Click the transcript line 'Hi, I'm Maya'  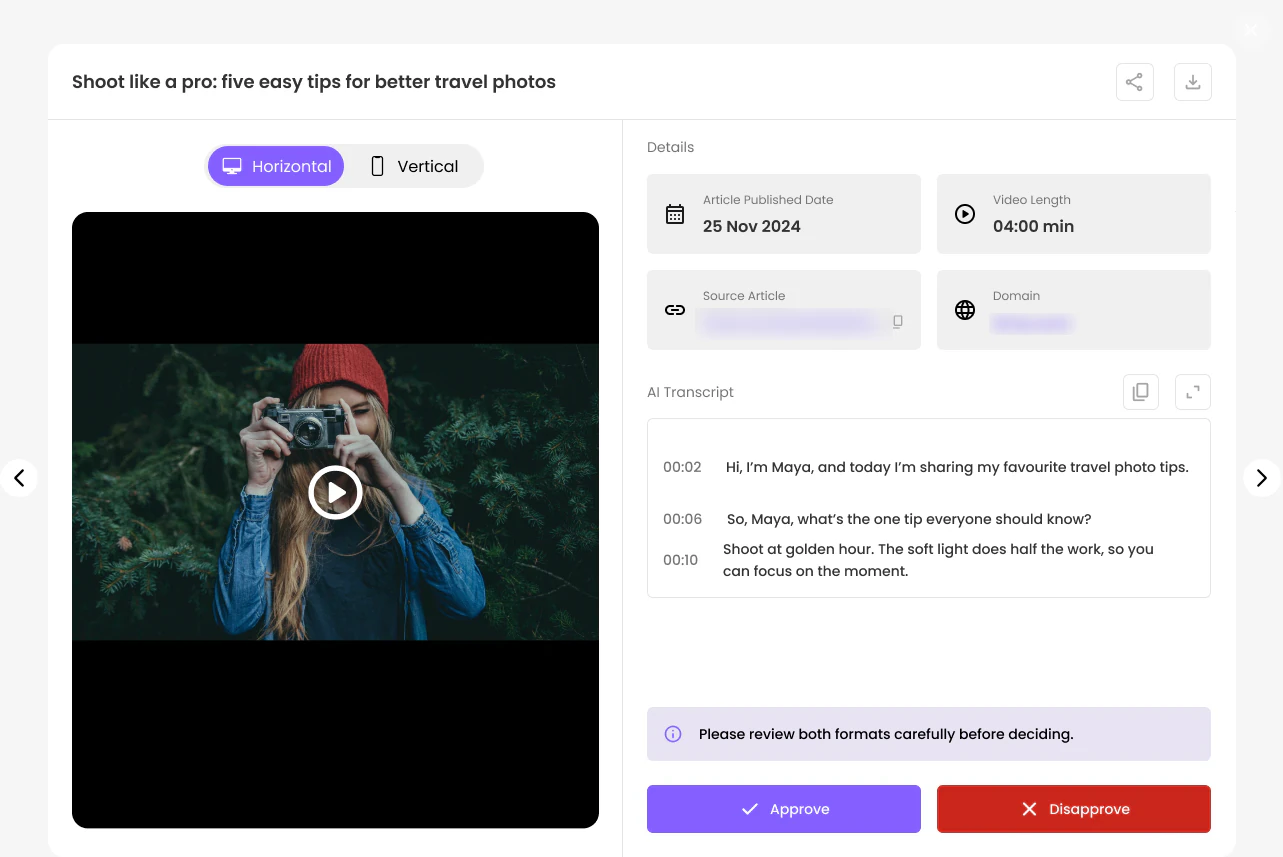(957, 467)
